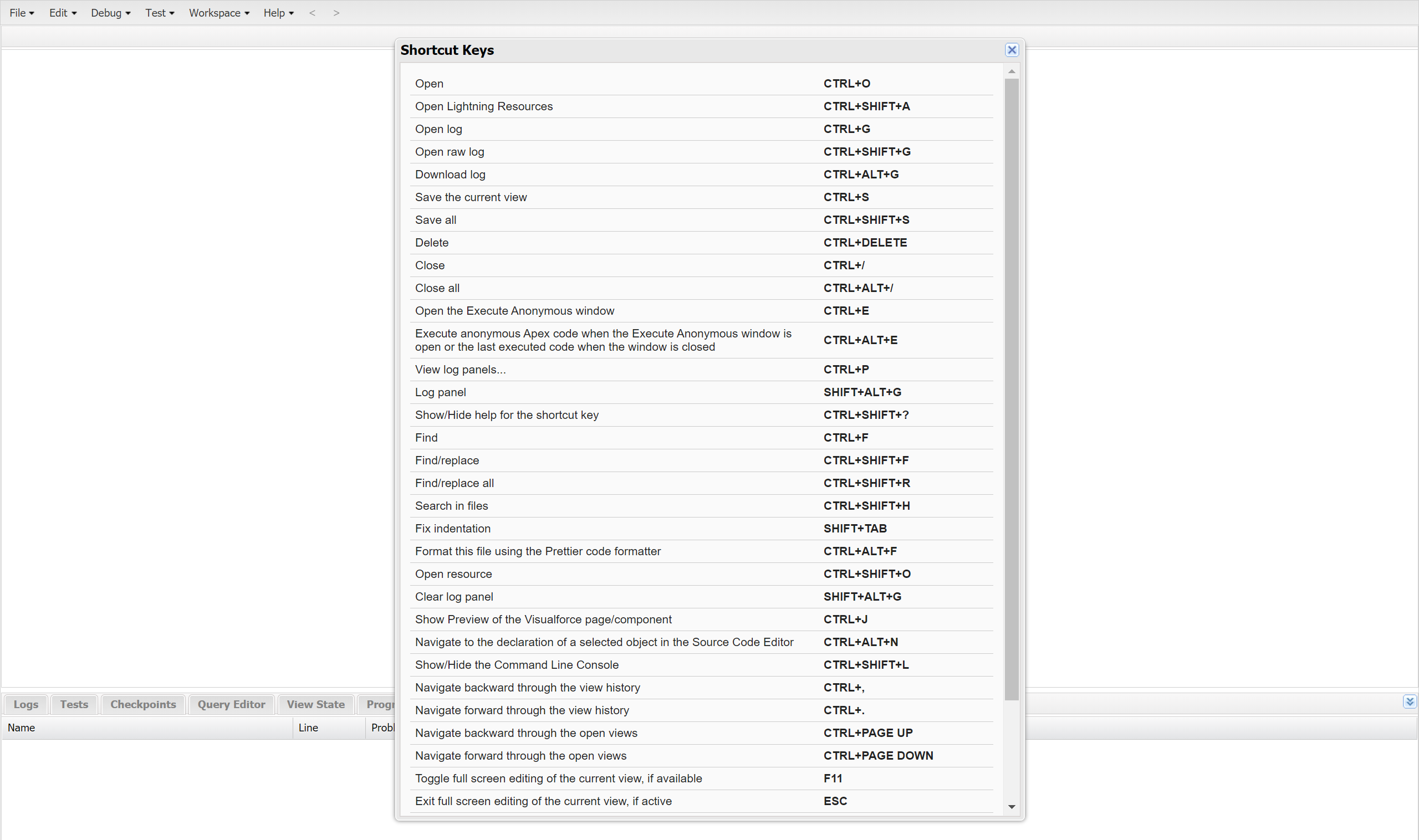Open the Workspace menu
The height and width of the screenshot is (840, 1419).
[x=218, y=12]
